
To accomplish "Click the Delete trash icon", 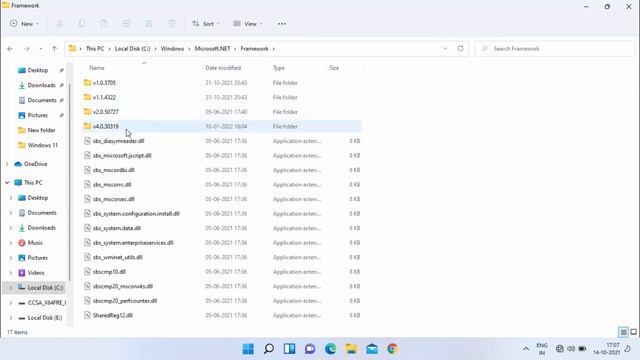I will [x=172, y=24].
